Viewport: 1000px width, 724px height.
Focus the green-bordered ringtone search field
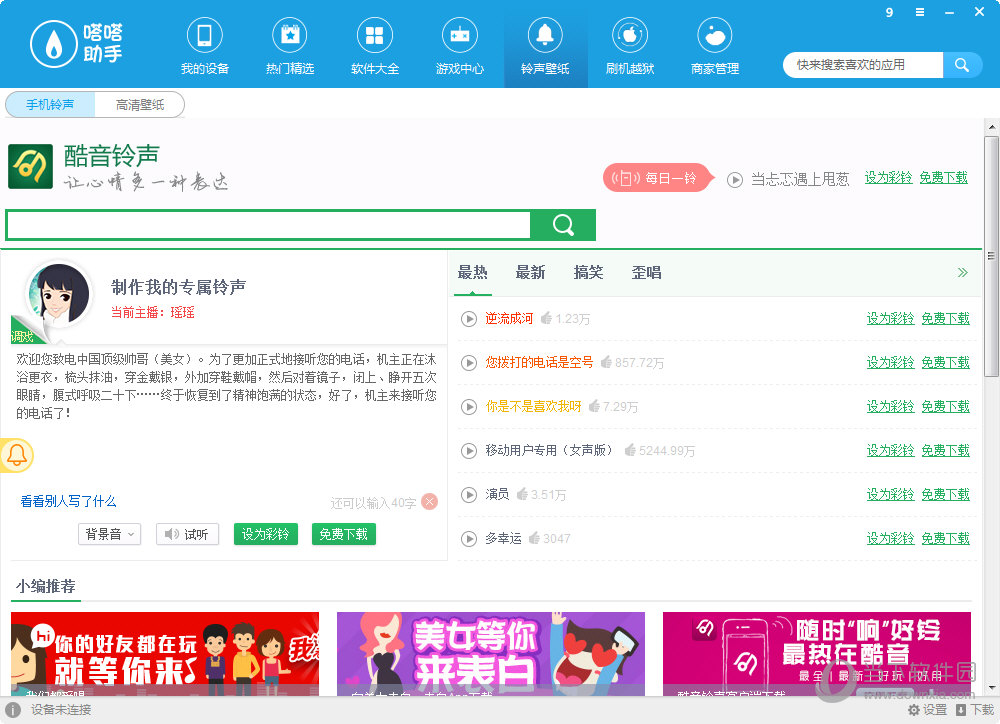click(268, 225)
